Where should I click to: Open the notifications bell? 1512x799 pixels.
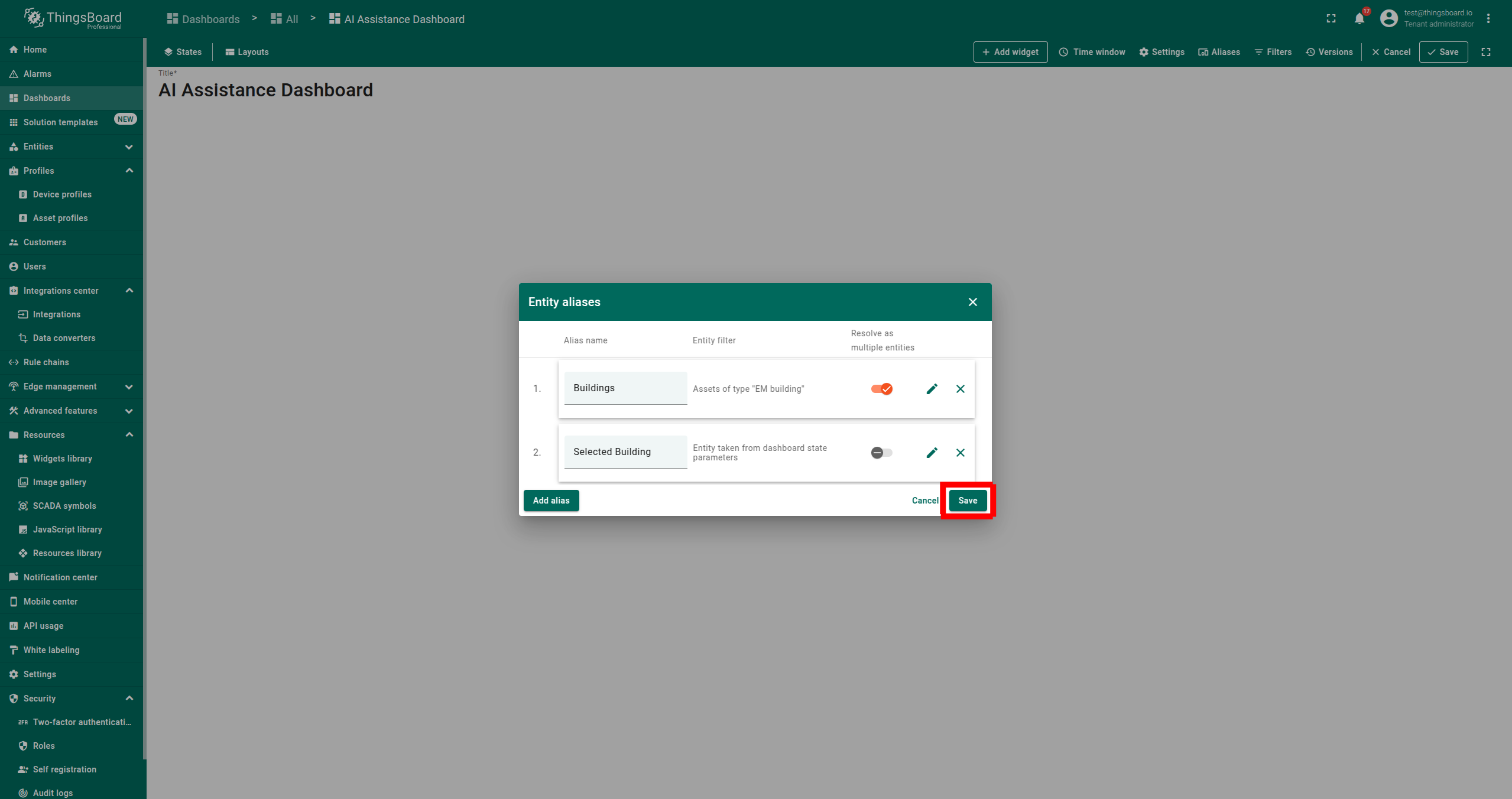click(1359, 19)
